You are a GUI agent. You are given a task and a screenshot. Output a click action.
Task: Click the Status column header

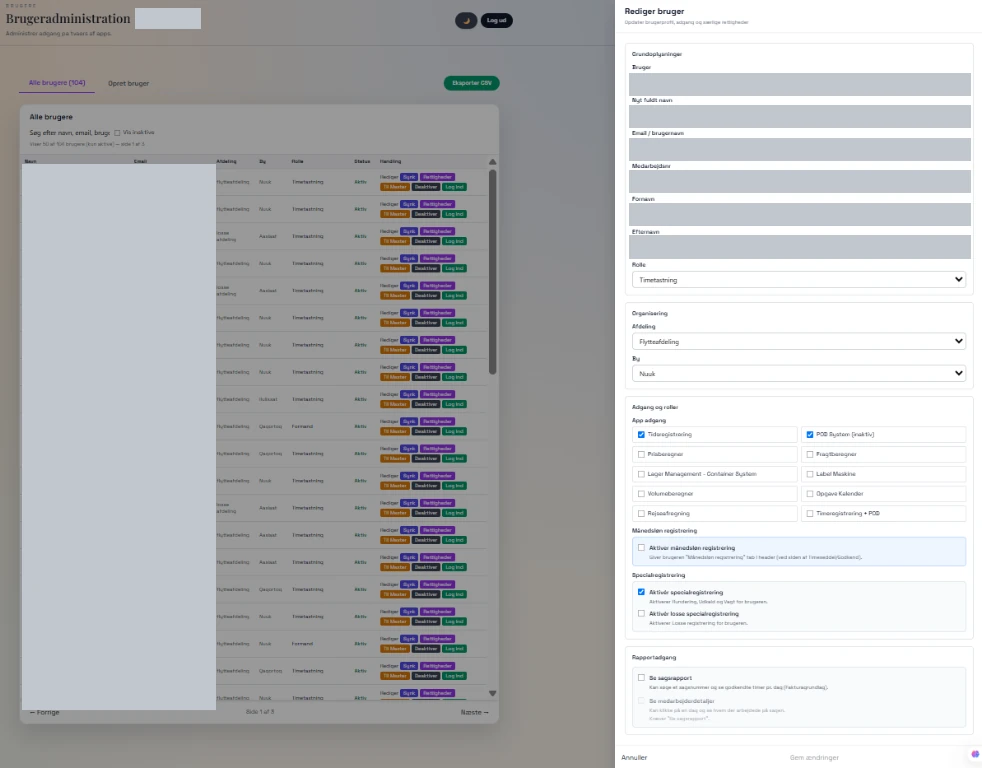(x=362, y=162)
